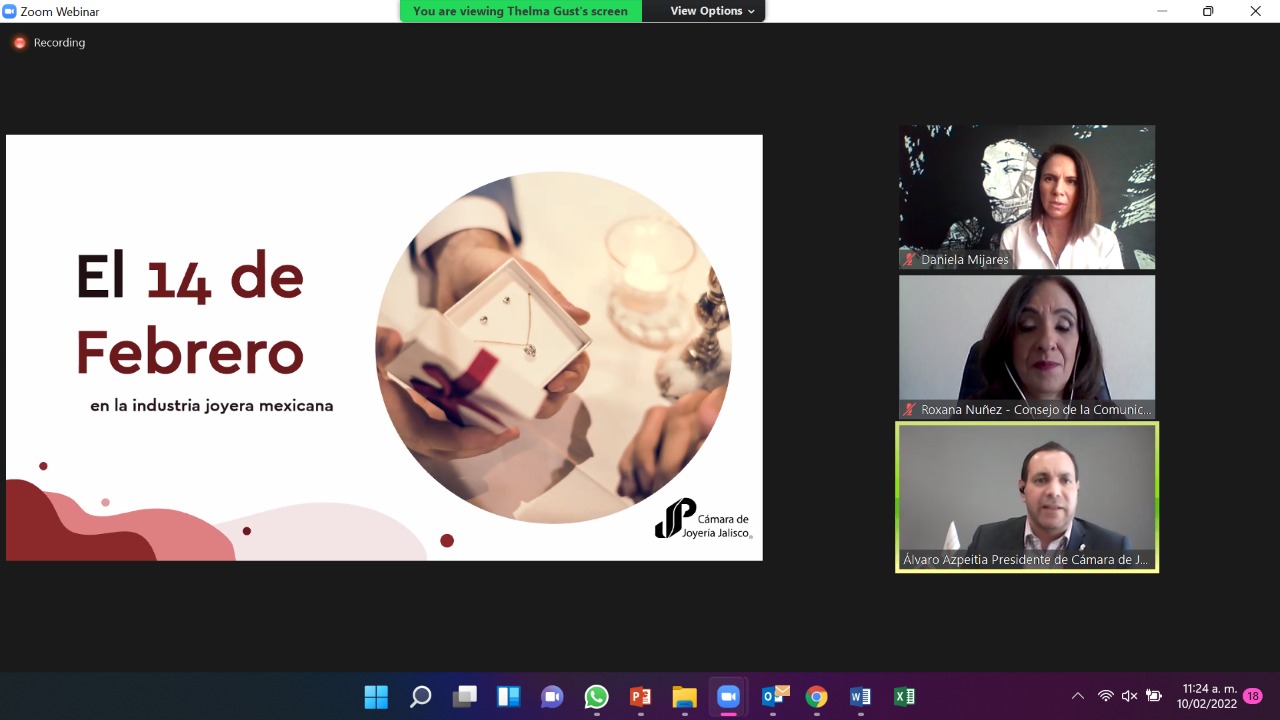Open the Windows Start menu
The image size is (1280, 720).
pos(376,697)
